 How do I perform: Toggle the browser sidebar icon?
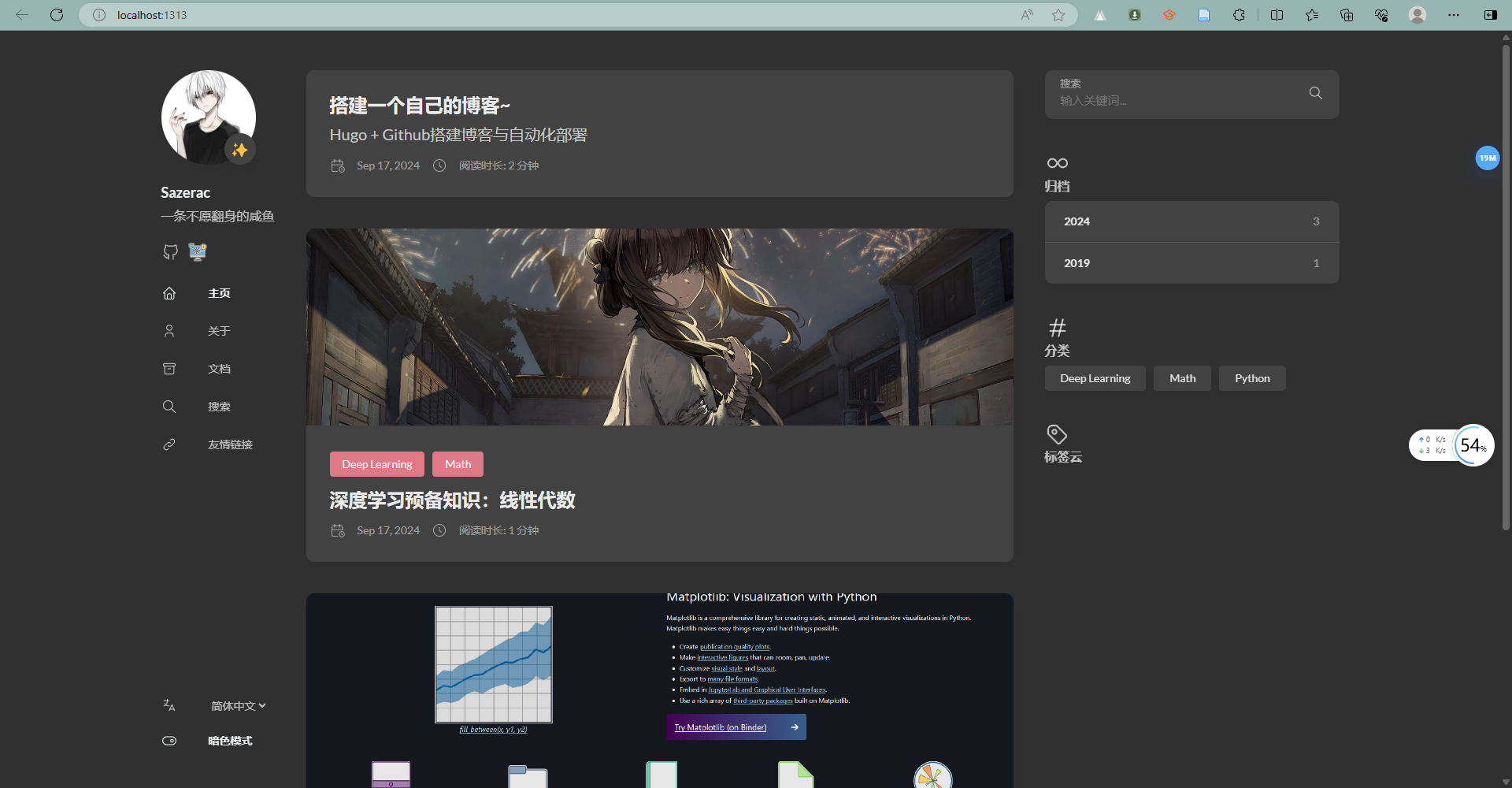click(x=1490, y=15)
